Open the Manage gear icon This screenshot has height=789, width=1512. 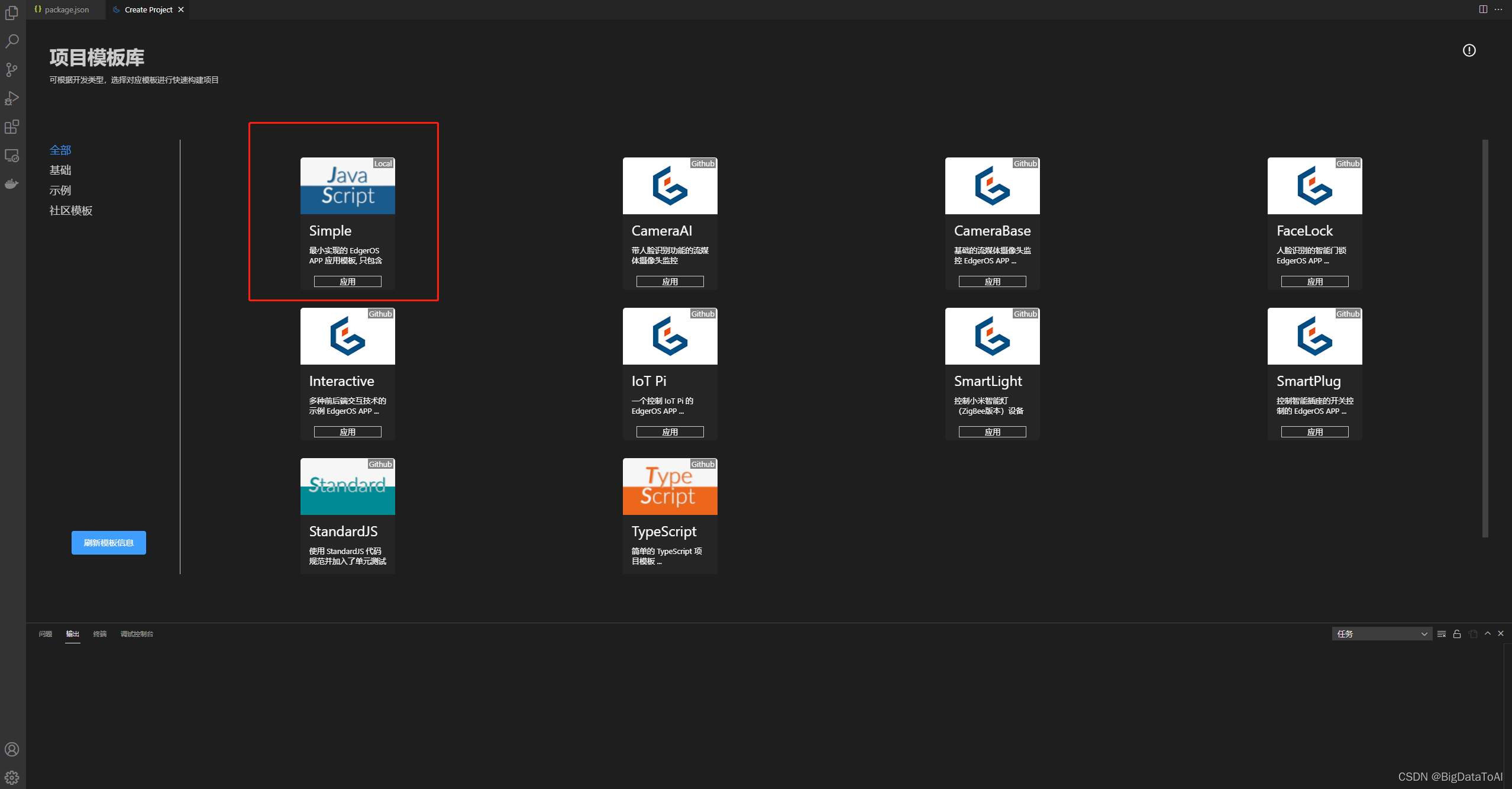(12, 778)
